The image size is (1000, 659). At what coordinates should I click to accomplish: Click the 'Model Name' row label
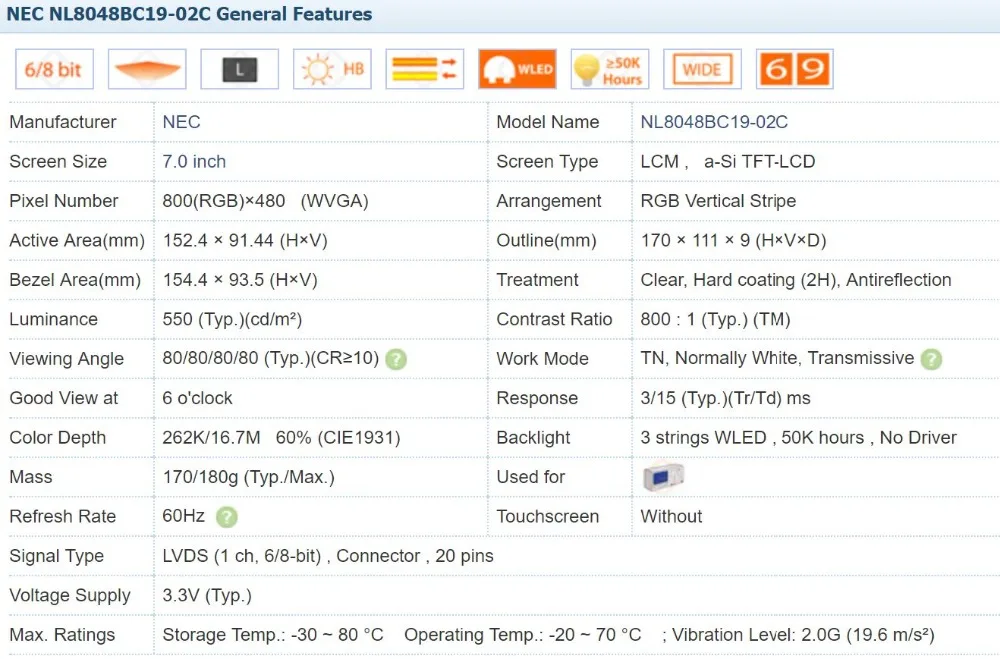point(548,122)
